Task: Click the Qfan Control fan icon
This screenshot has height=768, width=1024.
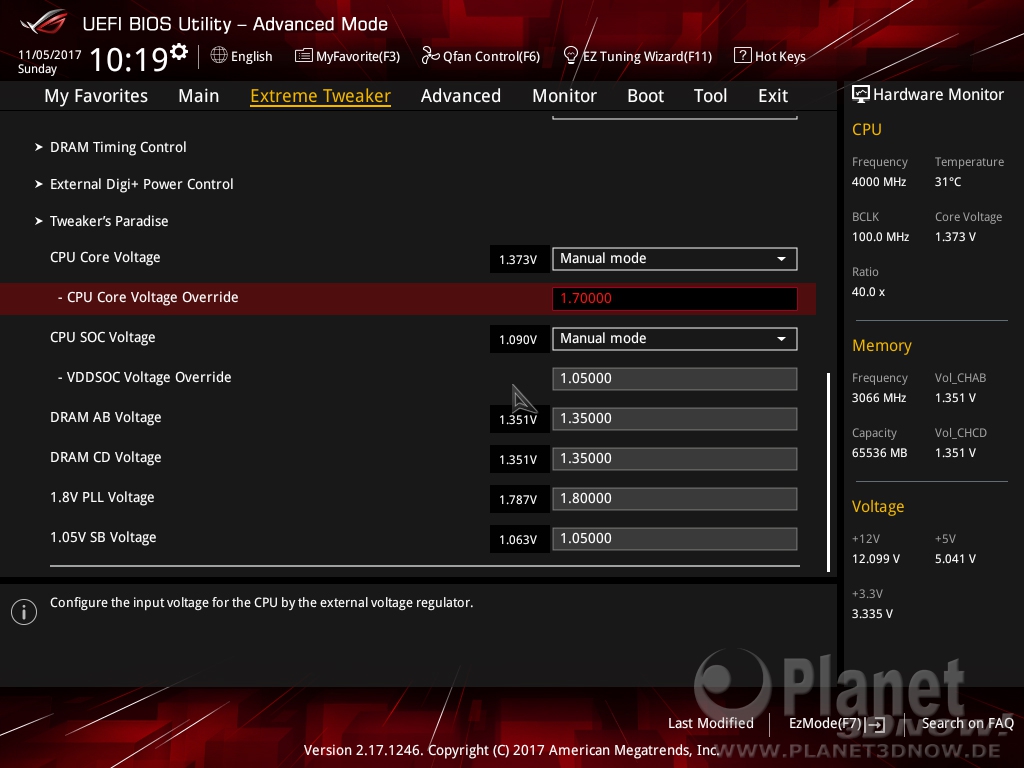Action: pos(430,56)
